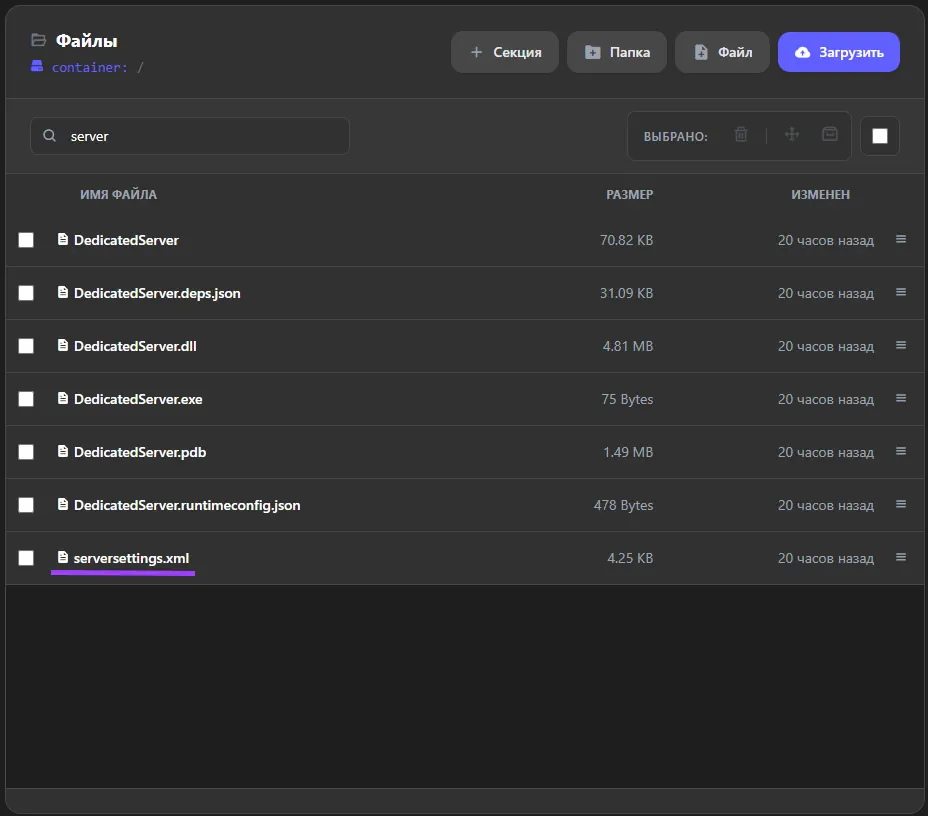The height and width of the screenshot is (816, 928).
Task: Create a new file with Файл button
Action: (x=722, y=52)
